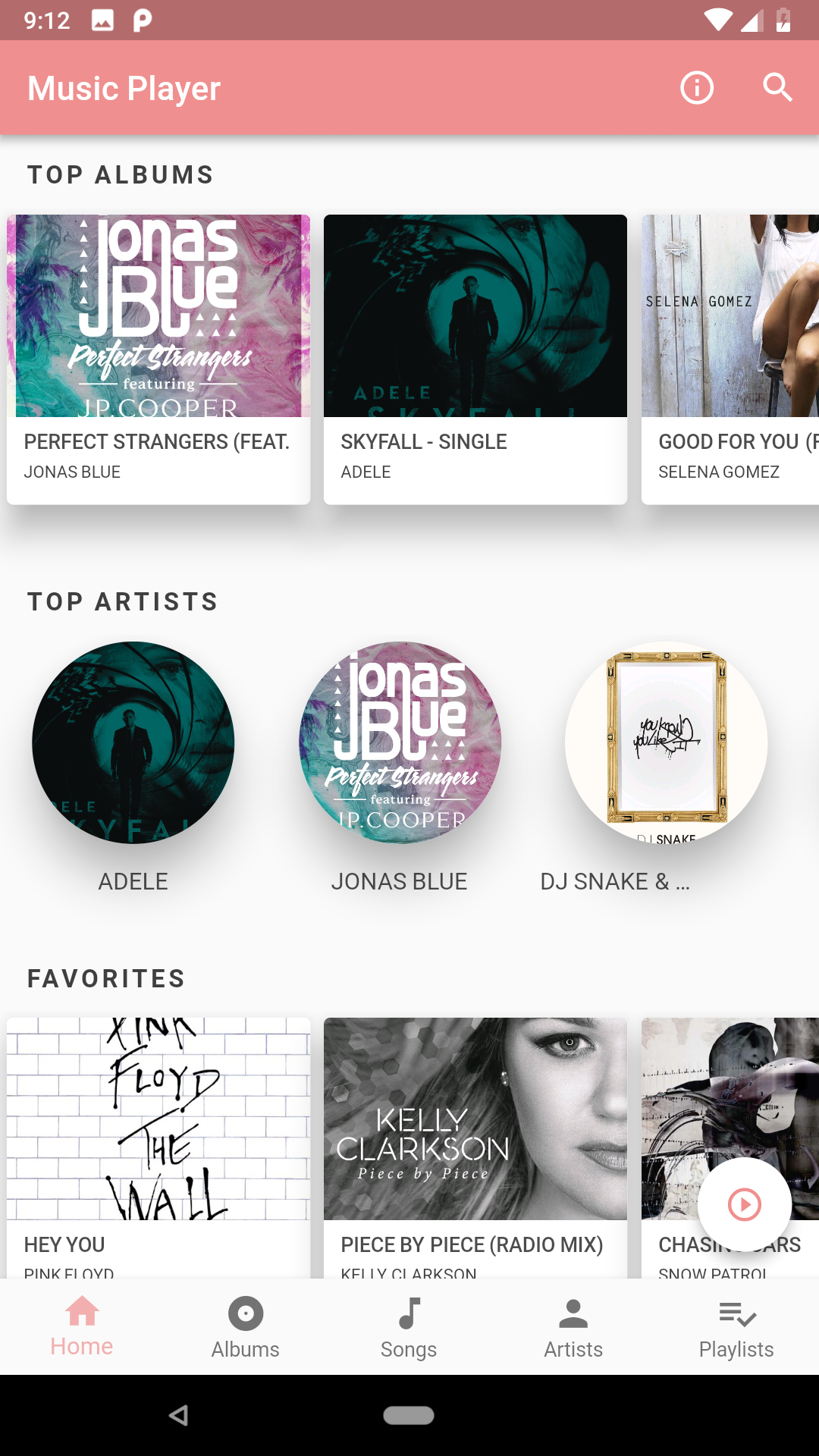The height and width of the screenshot is (1456, 819).
Task: Tap the floating play button
Action: 745,1204
